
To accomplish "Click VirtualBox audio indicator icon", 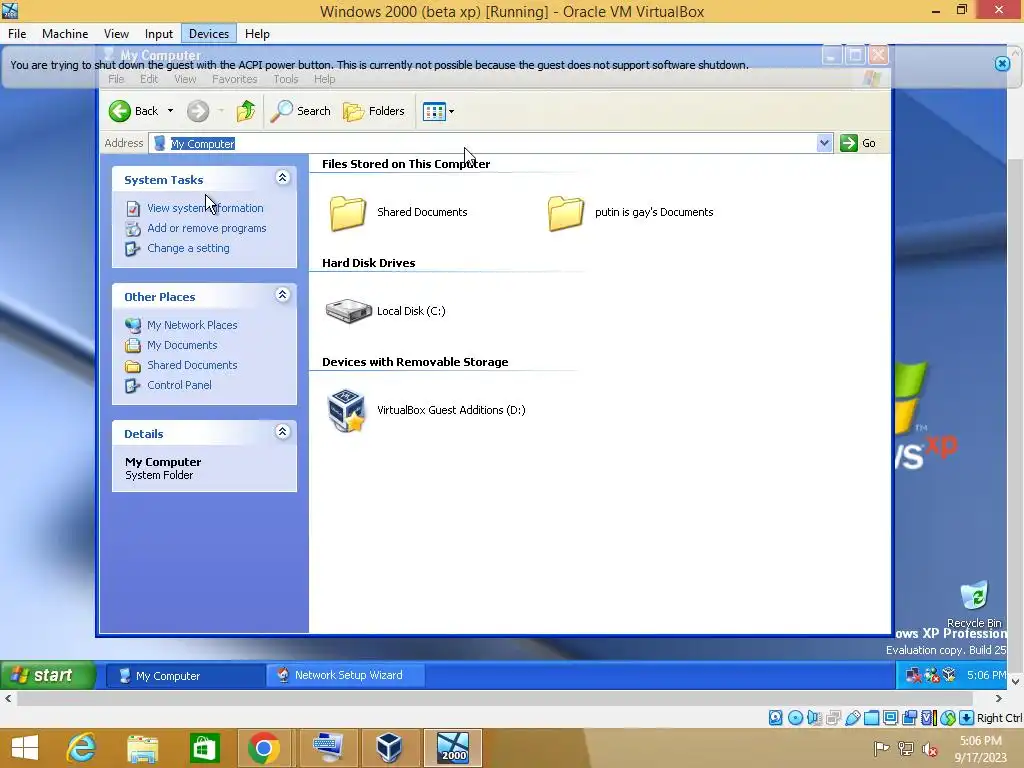I will (814, 718).
